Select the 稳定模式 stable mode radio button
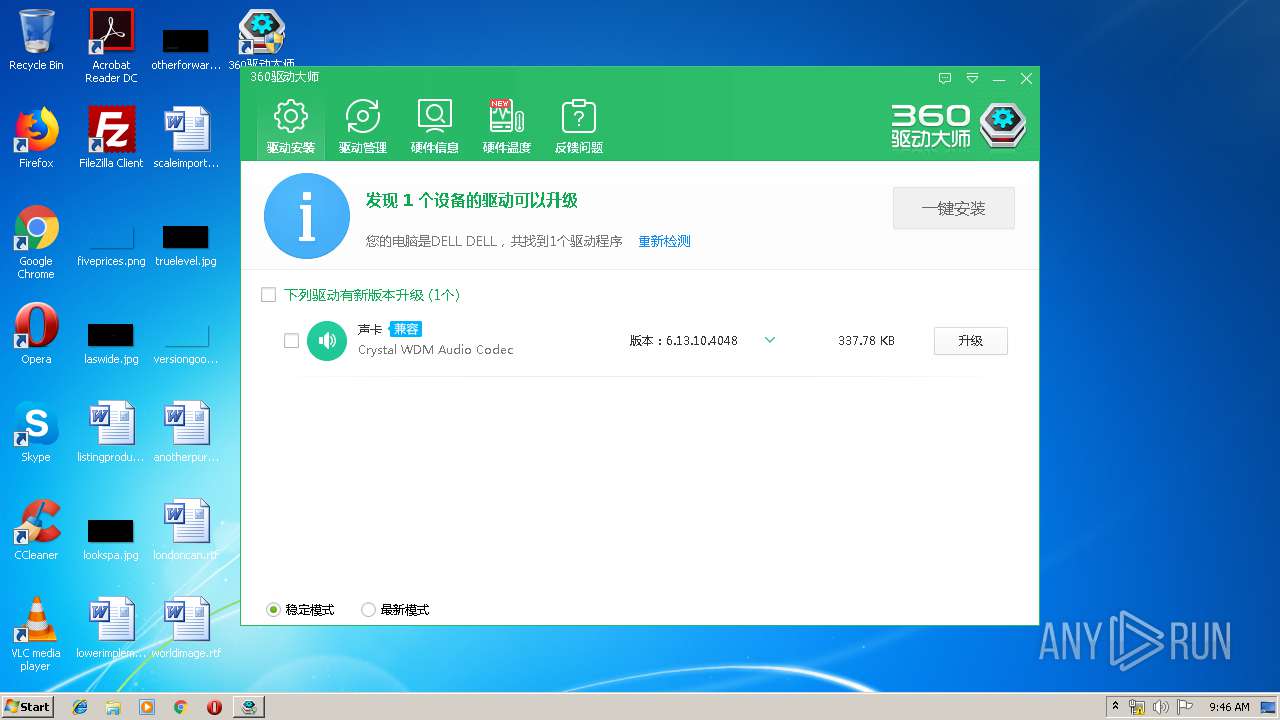 [273, 610]
